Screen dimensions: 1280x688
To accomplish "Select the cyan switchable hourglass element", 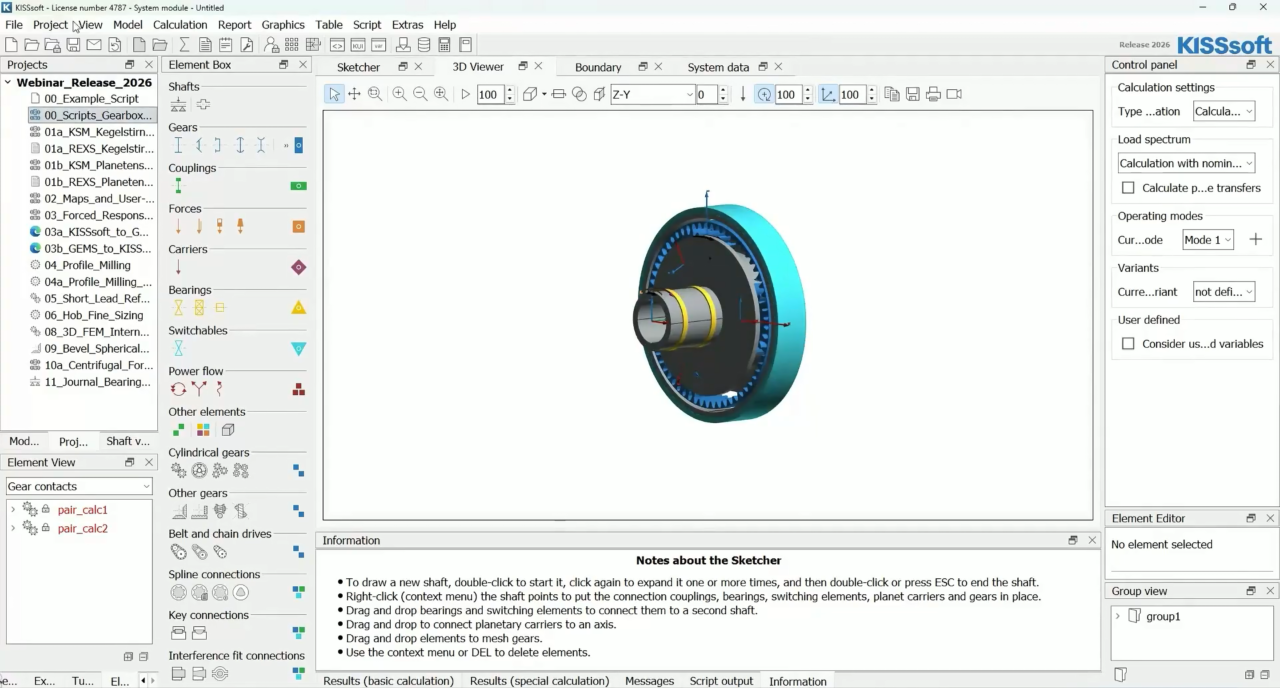I will coord(178,348).
